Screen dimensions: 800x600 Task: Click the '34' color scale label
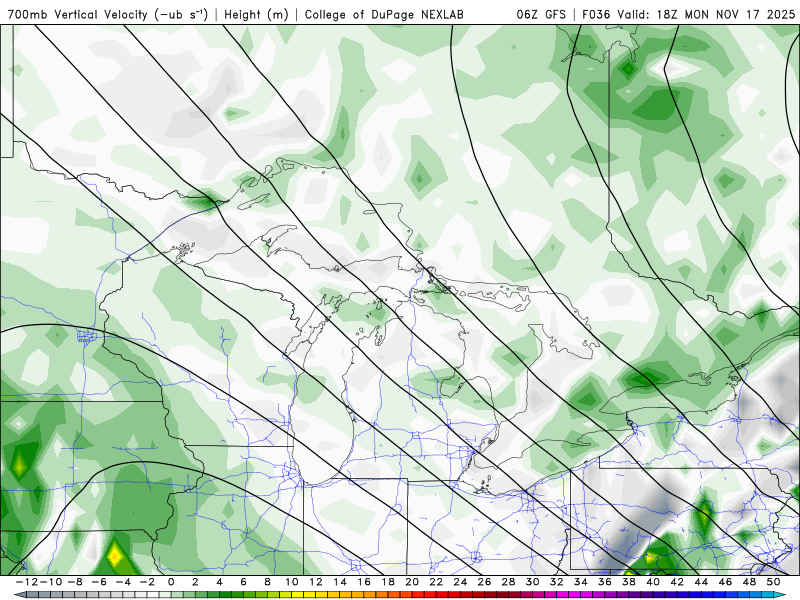point(581,582)
